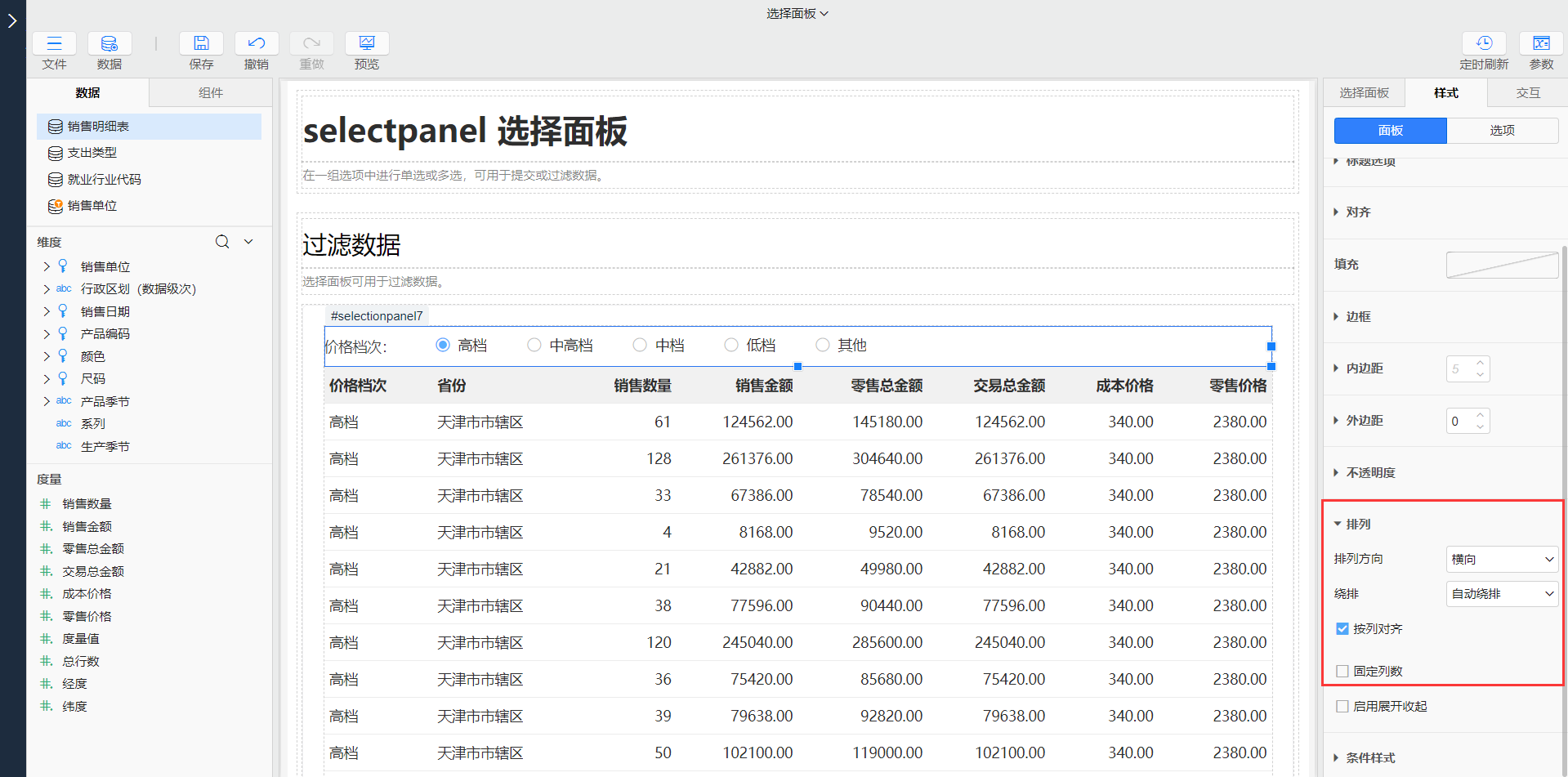Select the 支出类型 dataset
This screenshot has height=777, width=1568.
point(92,153)
